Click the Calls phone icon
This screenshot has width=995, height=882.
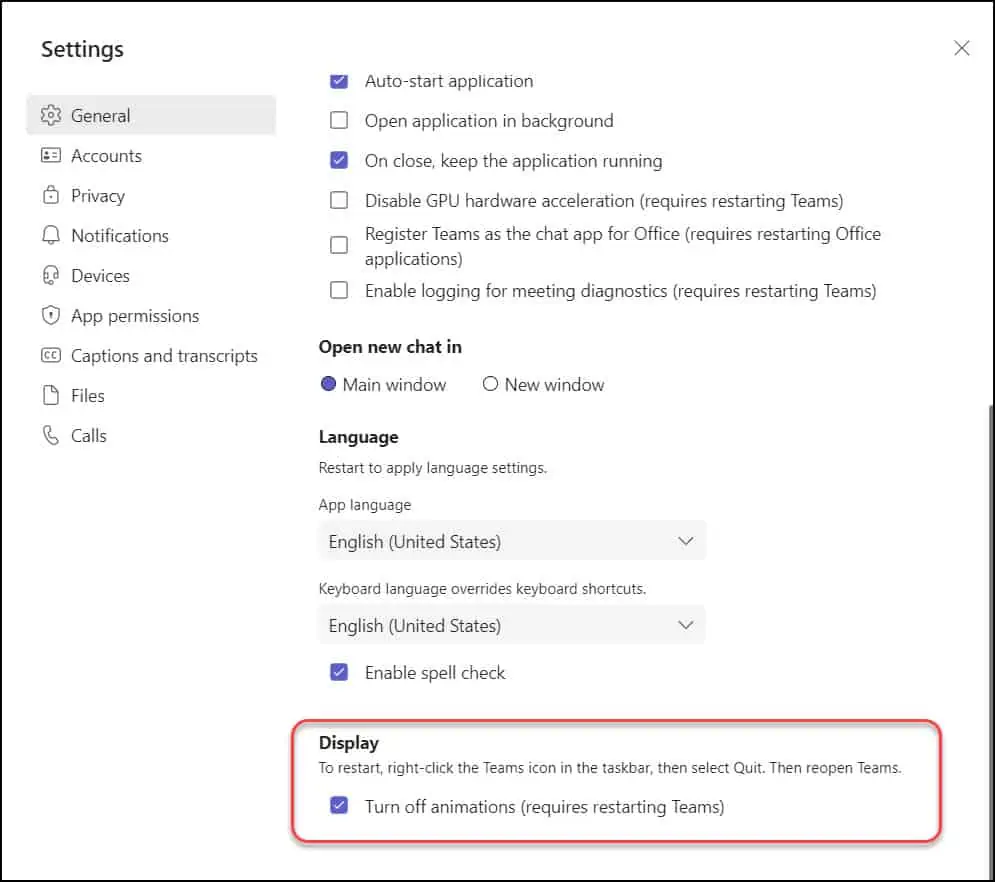point(51,436)
